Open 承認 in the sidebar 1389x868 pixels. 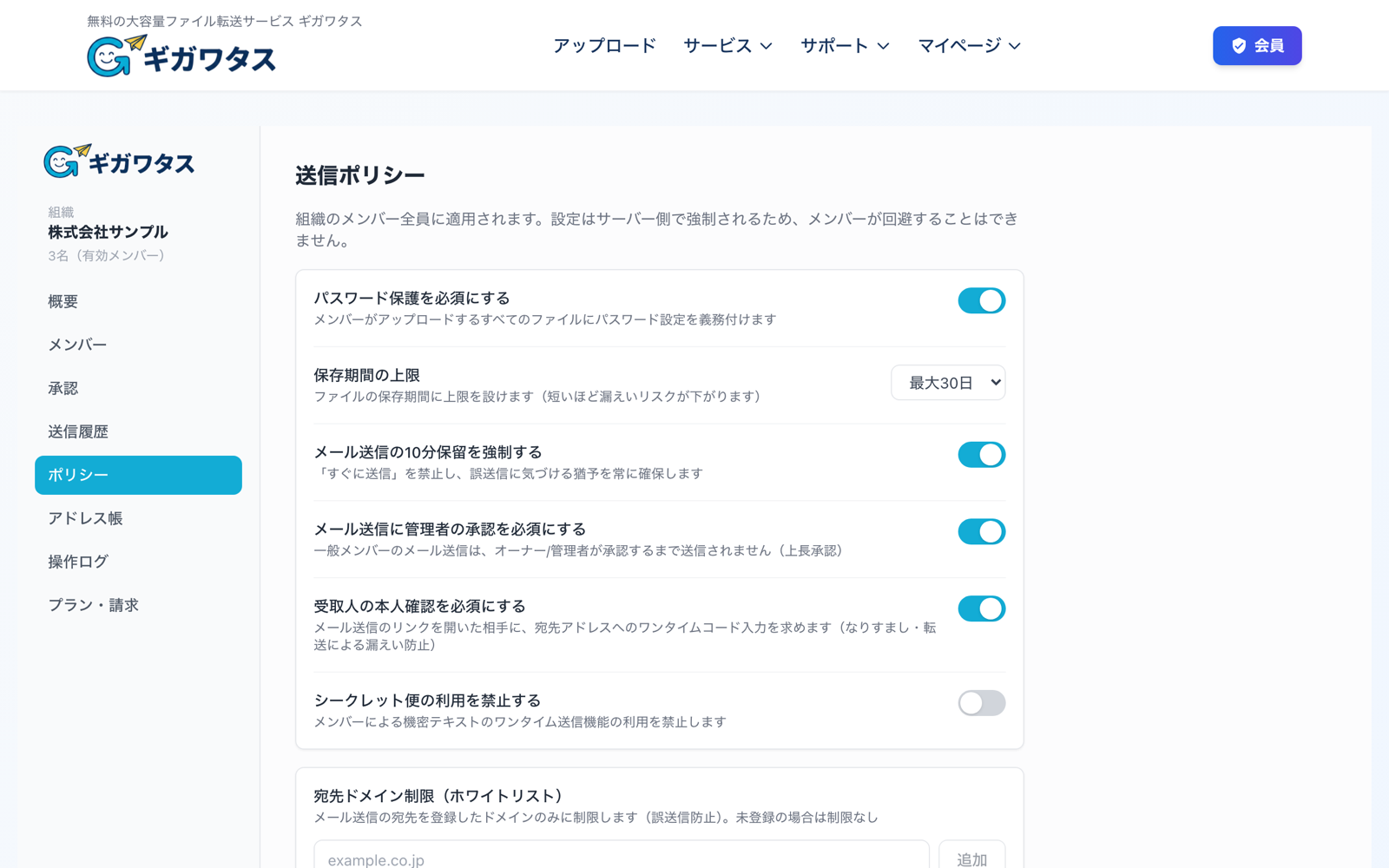pyautogui.click(x=138, y=388)
